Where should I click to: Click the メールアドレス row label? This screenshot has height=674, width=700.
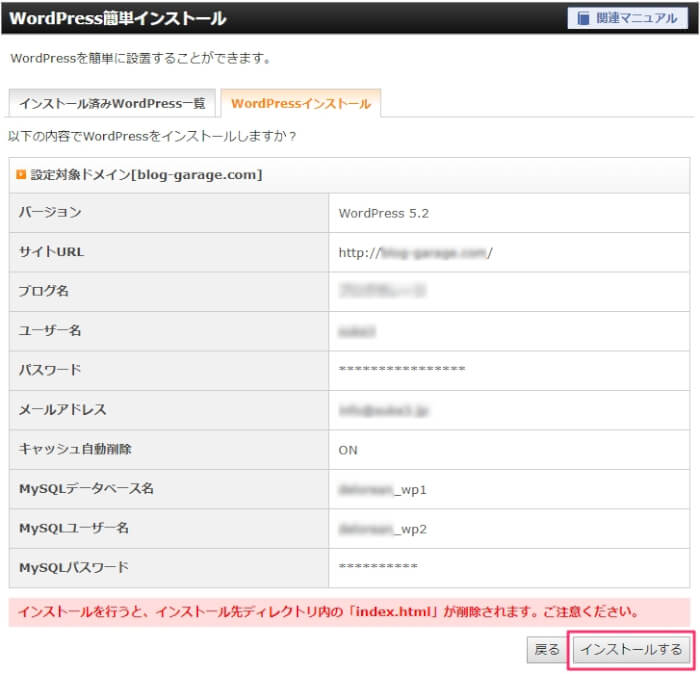tap(62, 409)
